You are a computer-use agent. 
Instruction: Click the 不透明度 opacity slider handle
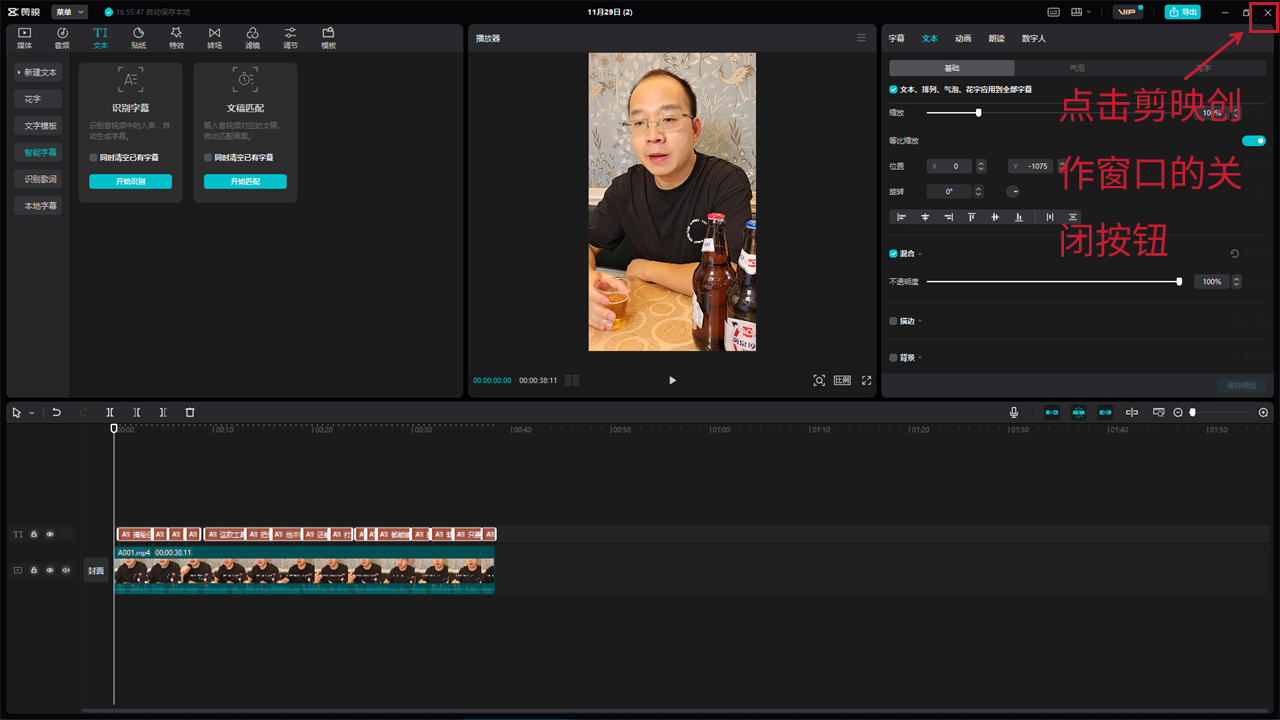point(1179,282)
